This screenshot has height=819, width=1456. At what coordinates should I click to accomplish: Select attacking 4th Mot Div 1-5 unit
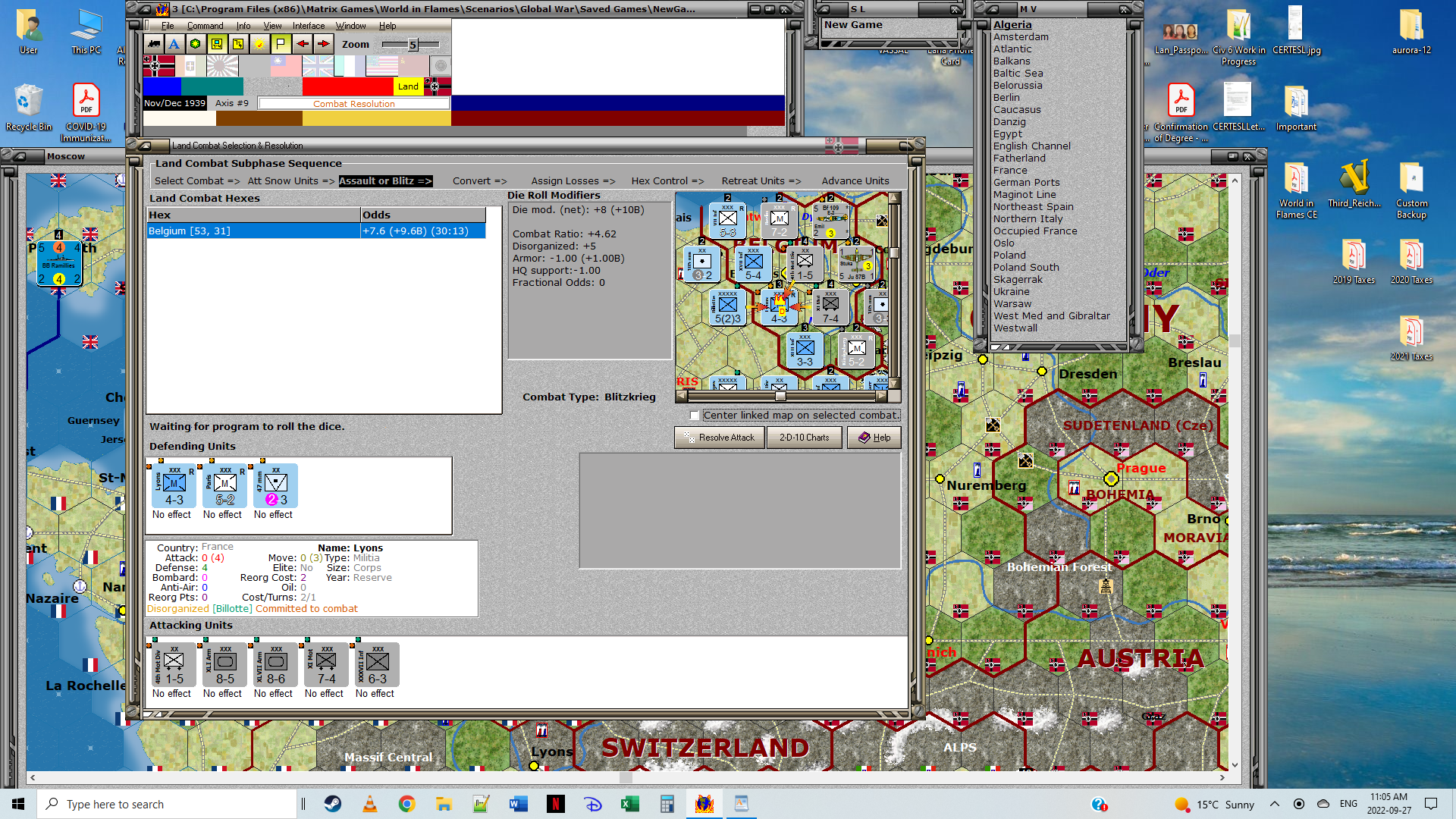pyautogui.click(x=174, y=665)
